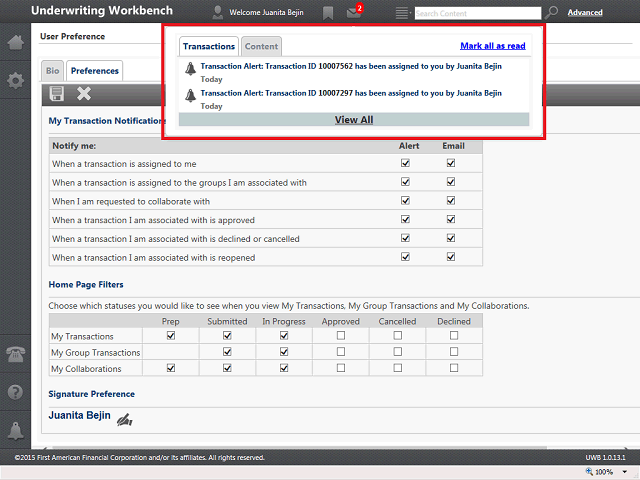Uncheck Prep for My Collaborations
The height and width of the screenshot is (480, 640).
(171, 368)
